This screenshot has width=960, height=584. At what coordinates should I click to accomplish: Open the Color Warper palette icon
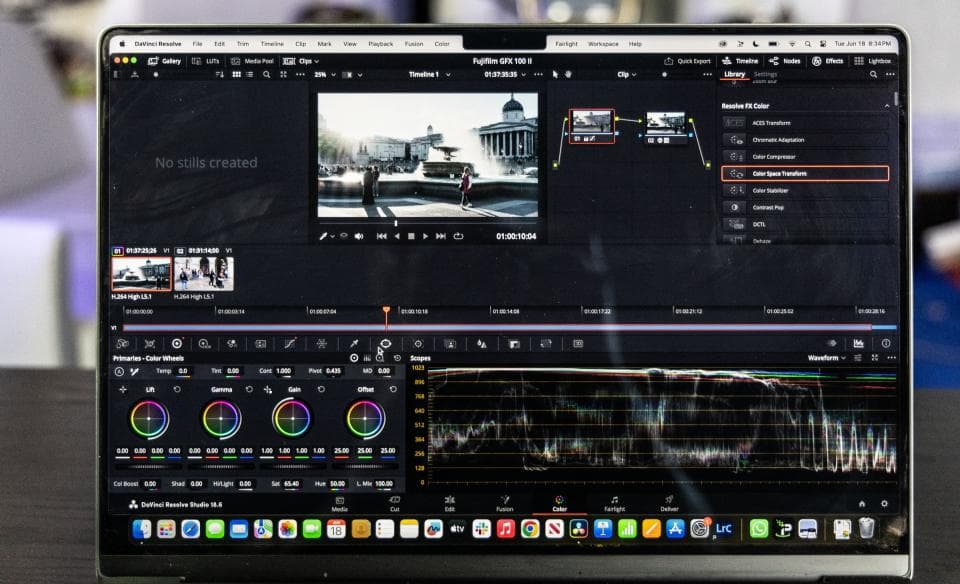click(321, 344)
